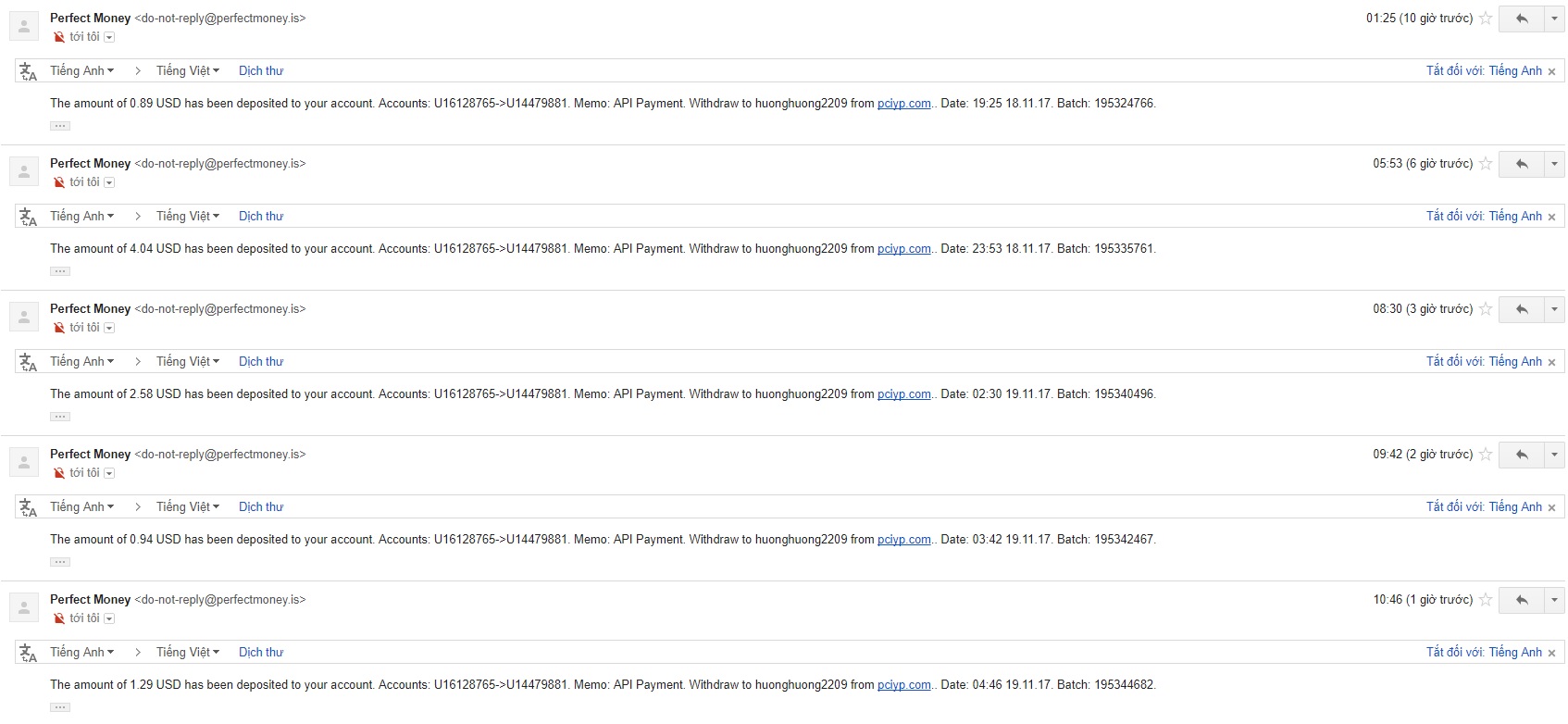Show recipient details for the 09:42 email
Viewport: 1568px width, 724px height.
tap(109, 473)
